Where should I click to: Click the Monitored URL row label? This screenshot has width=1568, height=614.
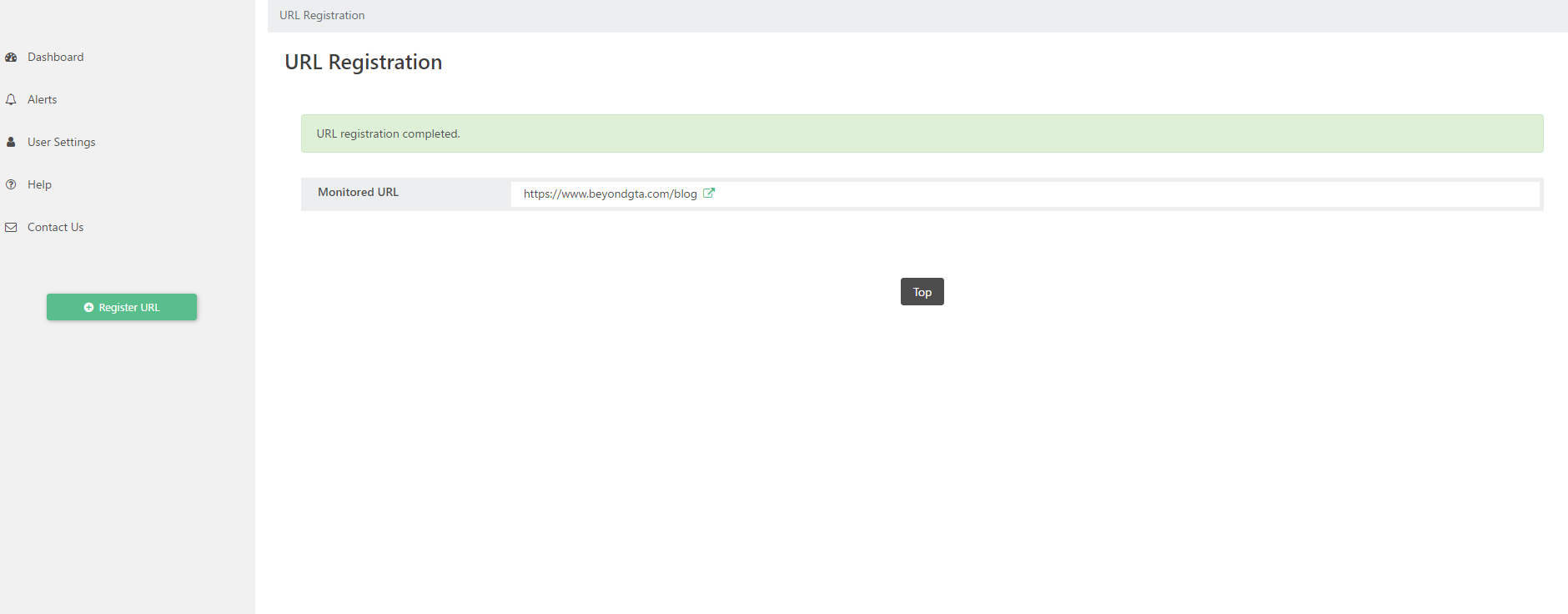[x=358, y=192]
